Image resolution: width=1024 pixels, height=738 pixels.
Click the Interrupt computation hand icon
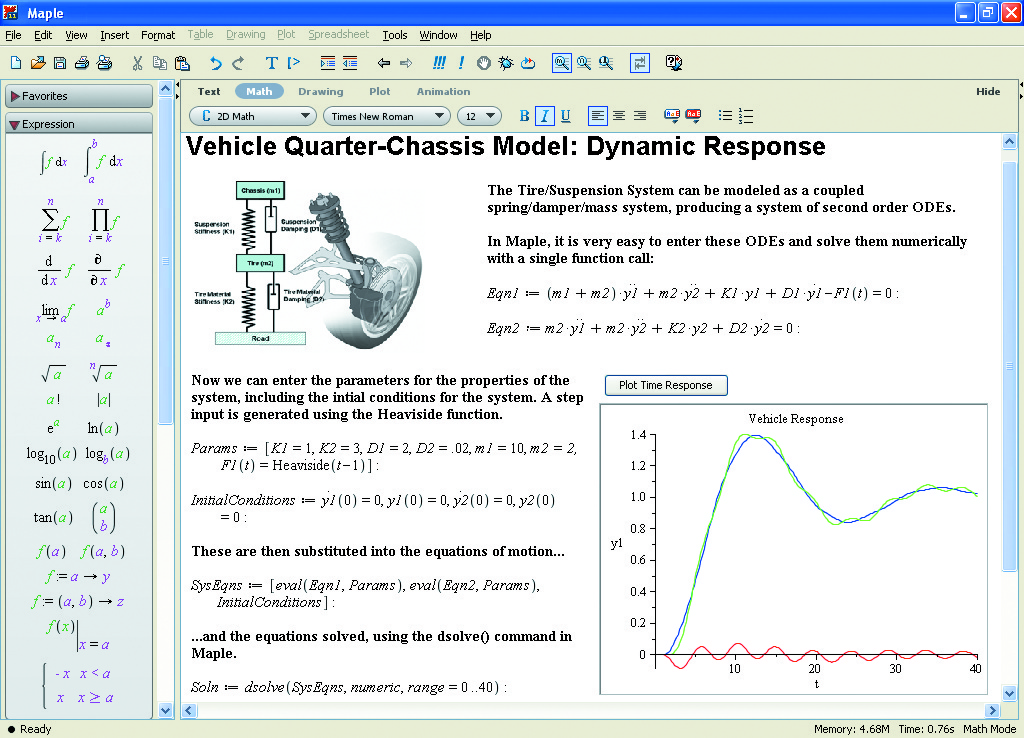[x=484, y=63]
